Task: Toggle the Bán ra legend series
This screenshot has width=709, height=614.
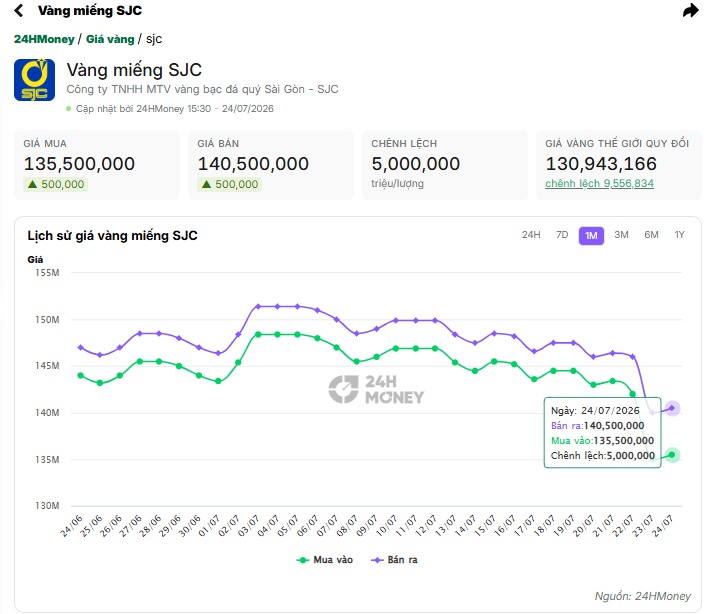Action: point(394,560)
